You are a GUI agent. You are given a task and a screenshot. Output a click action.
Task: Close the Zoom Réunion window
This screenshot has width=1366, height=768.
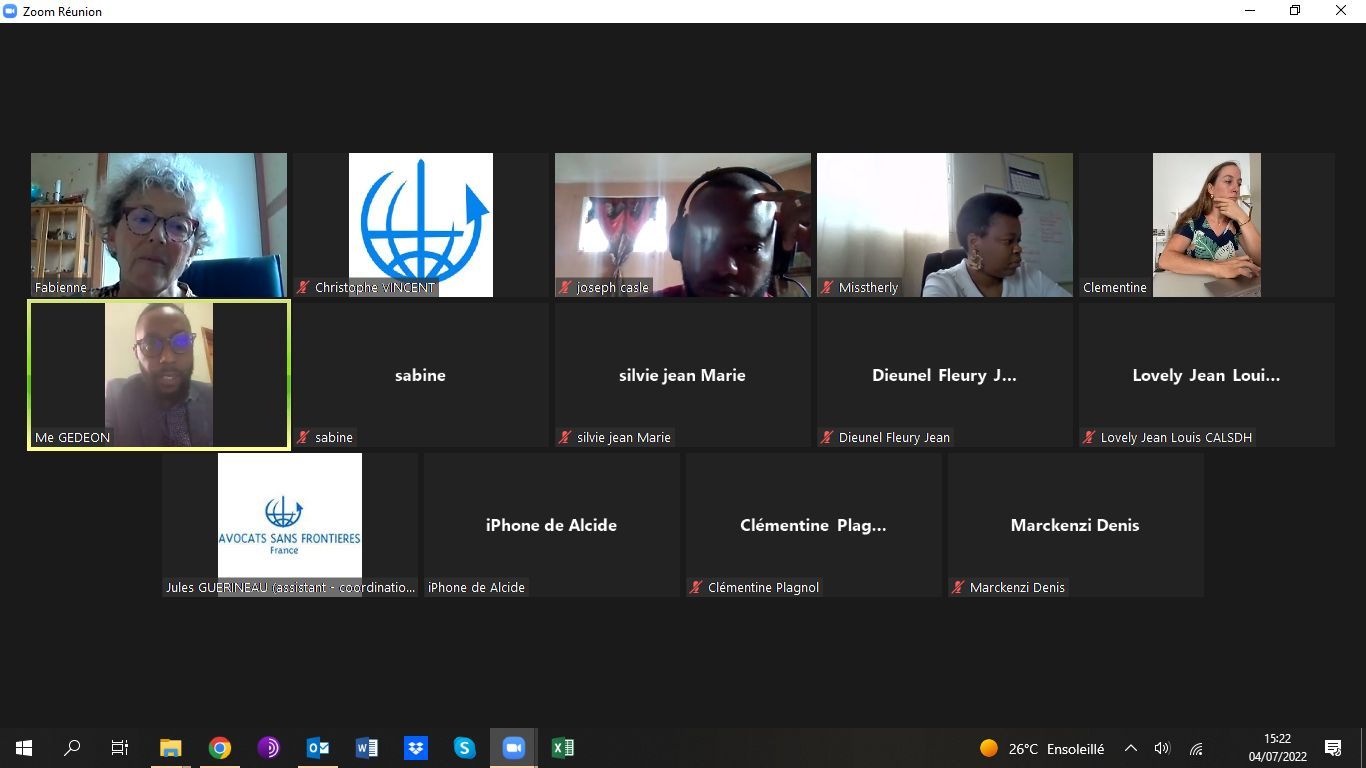pos(1341,11)
